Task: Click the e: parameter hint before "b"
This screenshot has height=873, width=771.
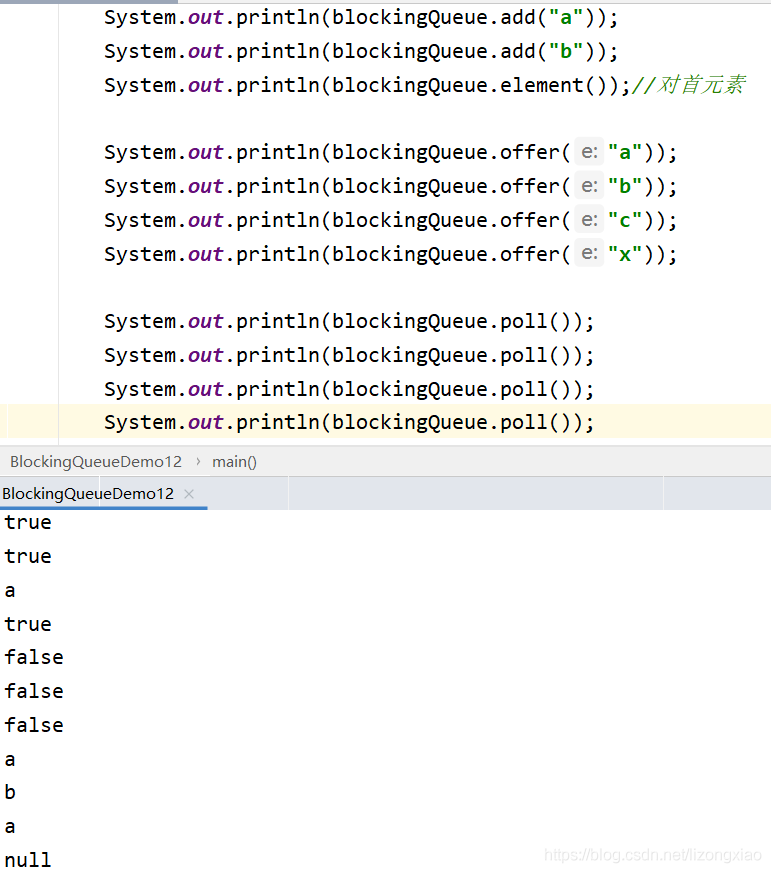Action: click(x=589, y=187)
